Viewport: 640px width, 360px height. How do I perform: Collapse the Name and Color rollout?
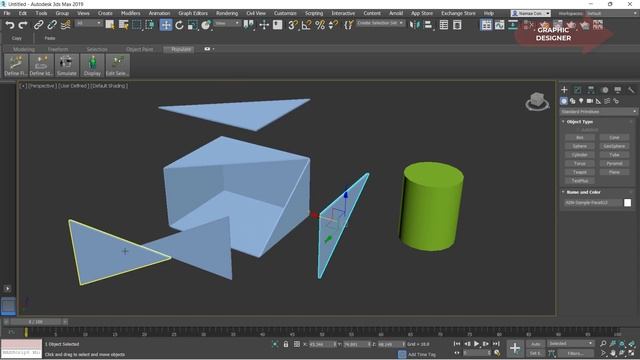coord(583,192)
